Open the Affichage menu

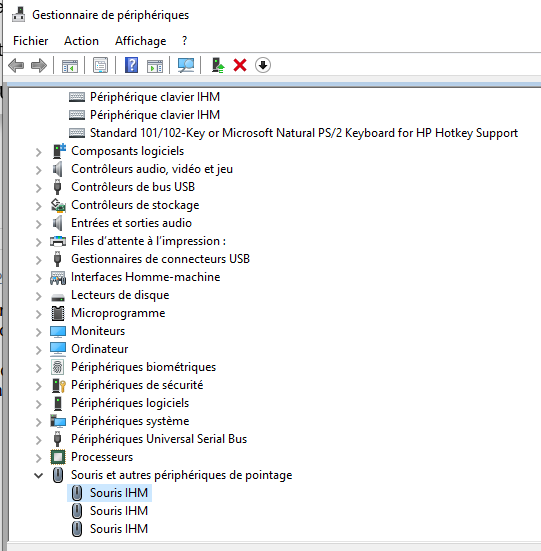(141, 41)
